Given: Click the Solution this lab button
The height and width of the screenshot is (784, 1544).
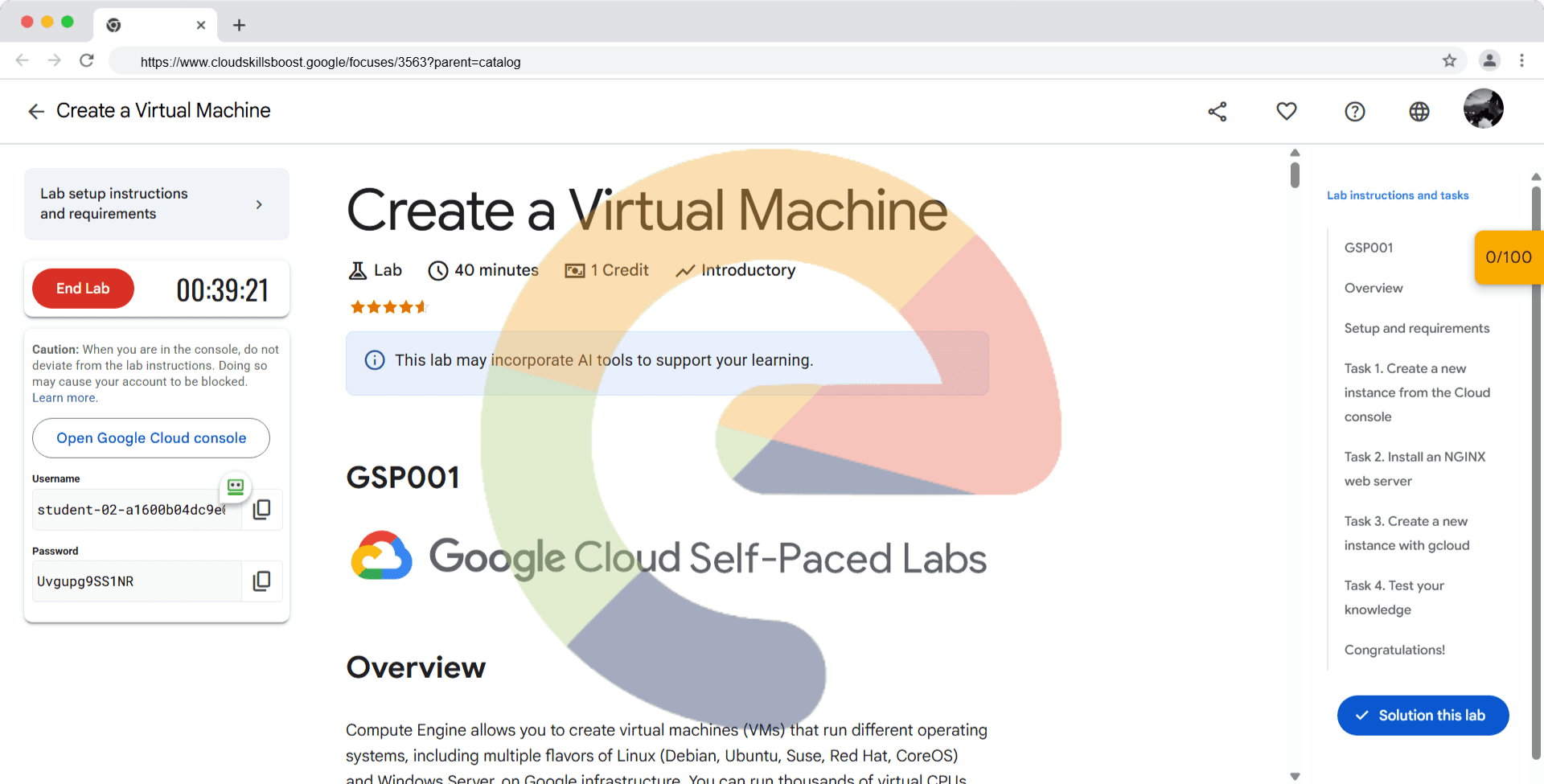Looking at the screenshot, I should coord(1422,716).
